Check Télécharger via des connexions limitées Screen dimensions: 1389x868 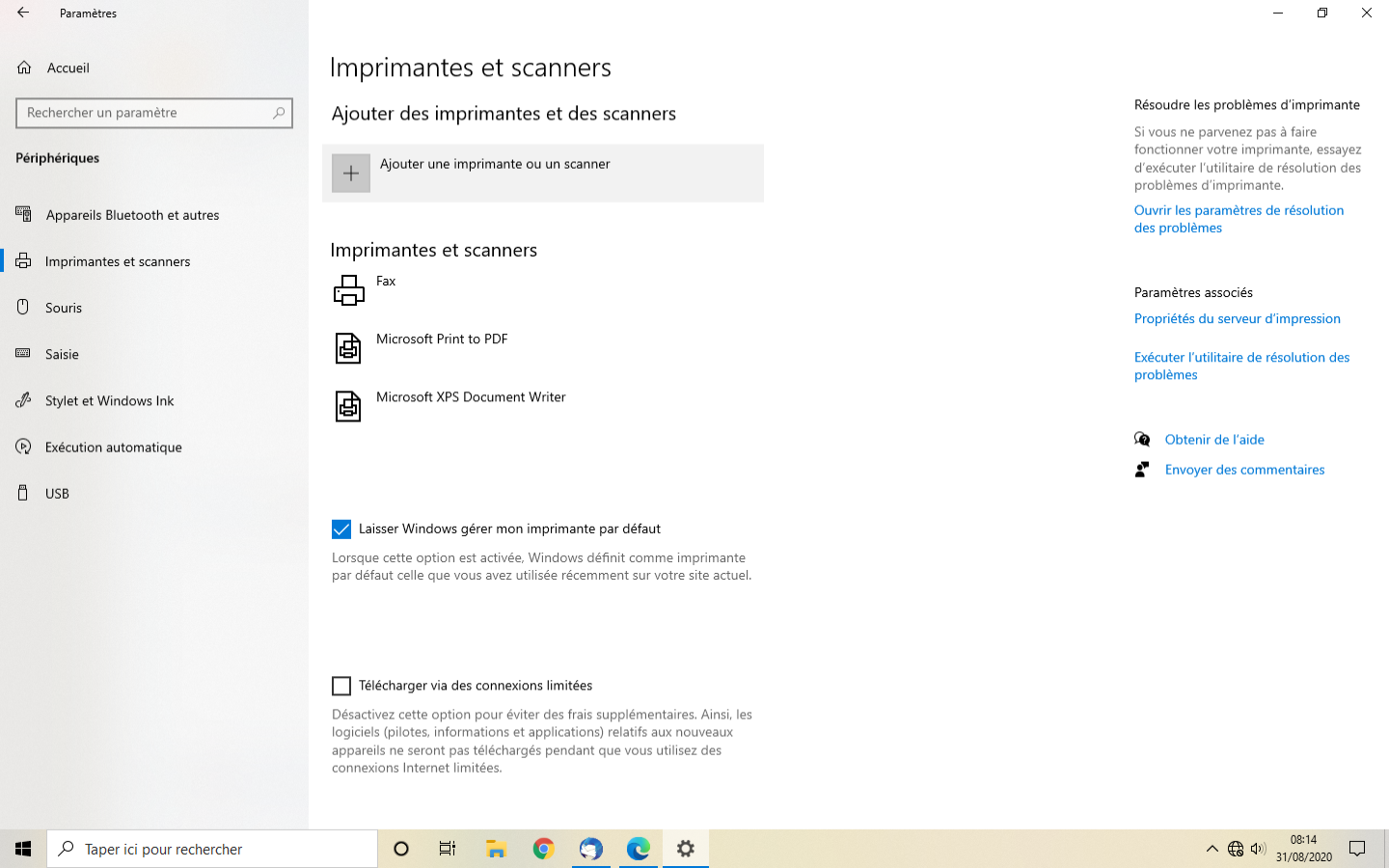[341, 686]
